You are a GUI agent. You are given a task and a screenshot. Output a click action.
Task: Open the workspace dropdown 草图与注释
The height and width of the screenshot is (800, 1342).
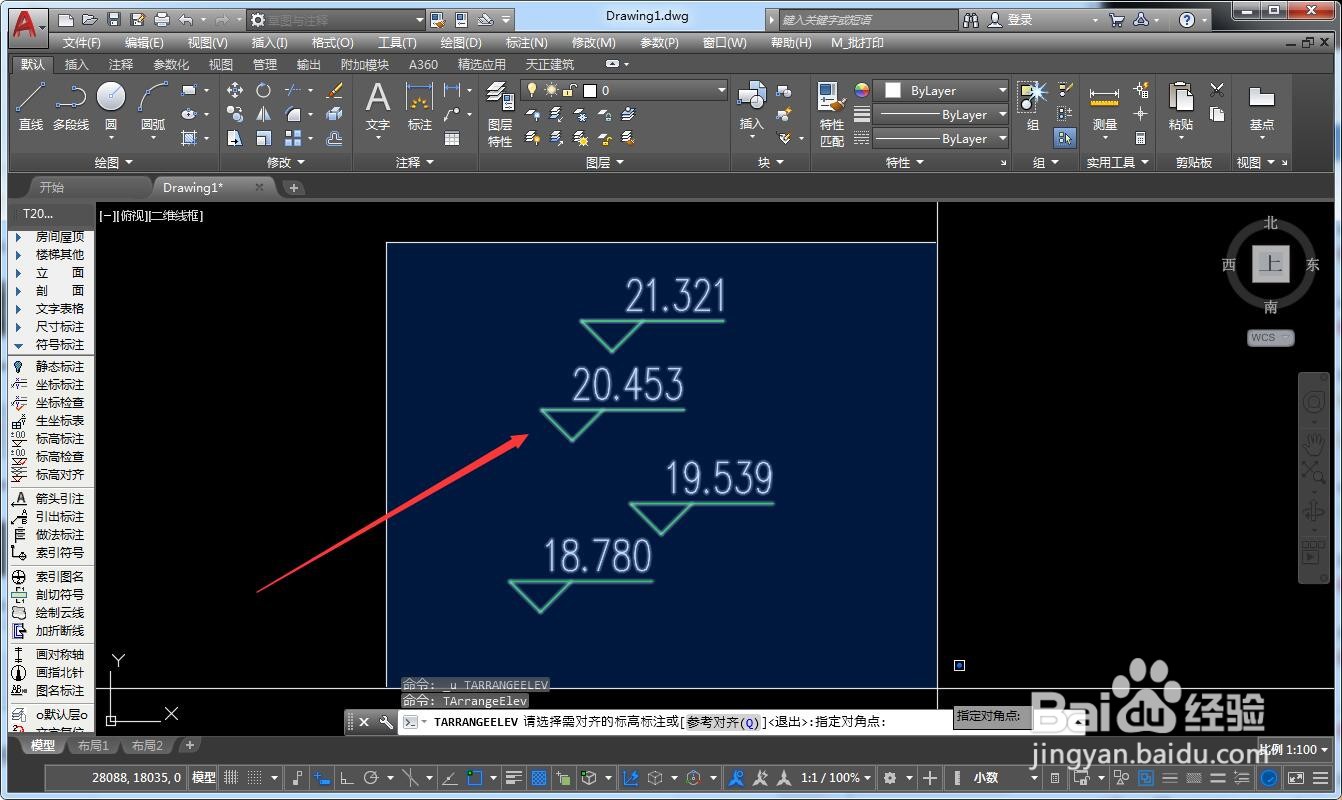[x=337, y=19]
